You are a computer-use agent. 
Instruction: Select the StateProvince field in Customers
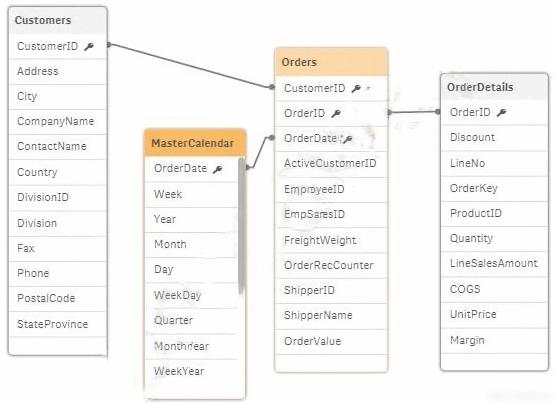[58, 324]
